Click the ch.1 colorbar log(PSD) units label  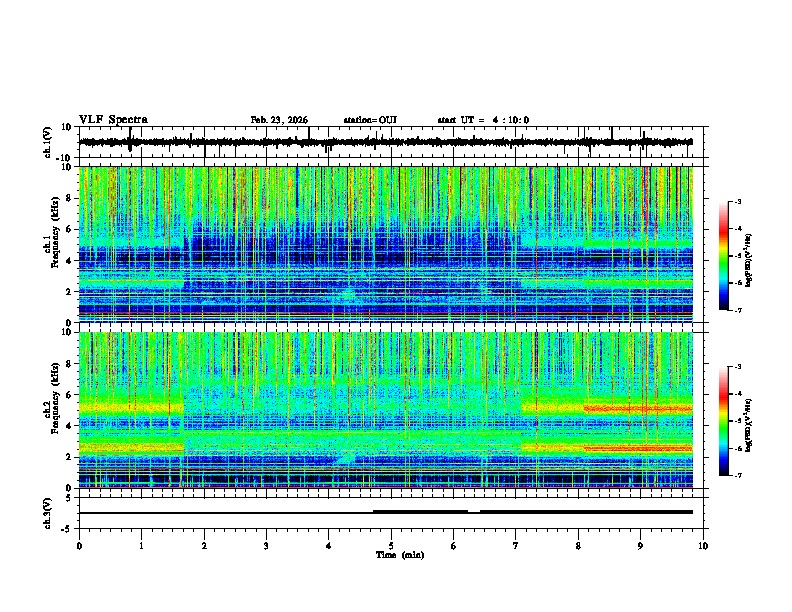(749, 260)
